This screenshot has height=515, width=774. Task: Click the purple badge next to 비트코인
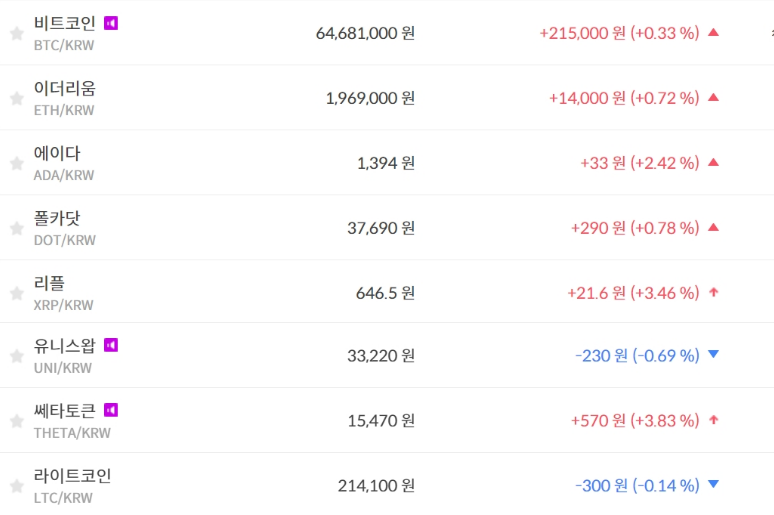111,22
